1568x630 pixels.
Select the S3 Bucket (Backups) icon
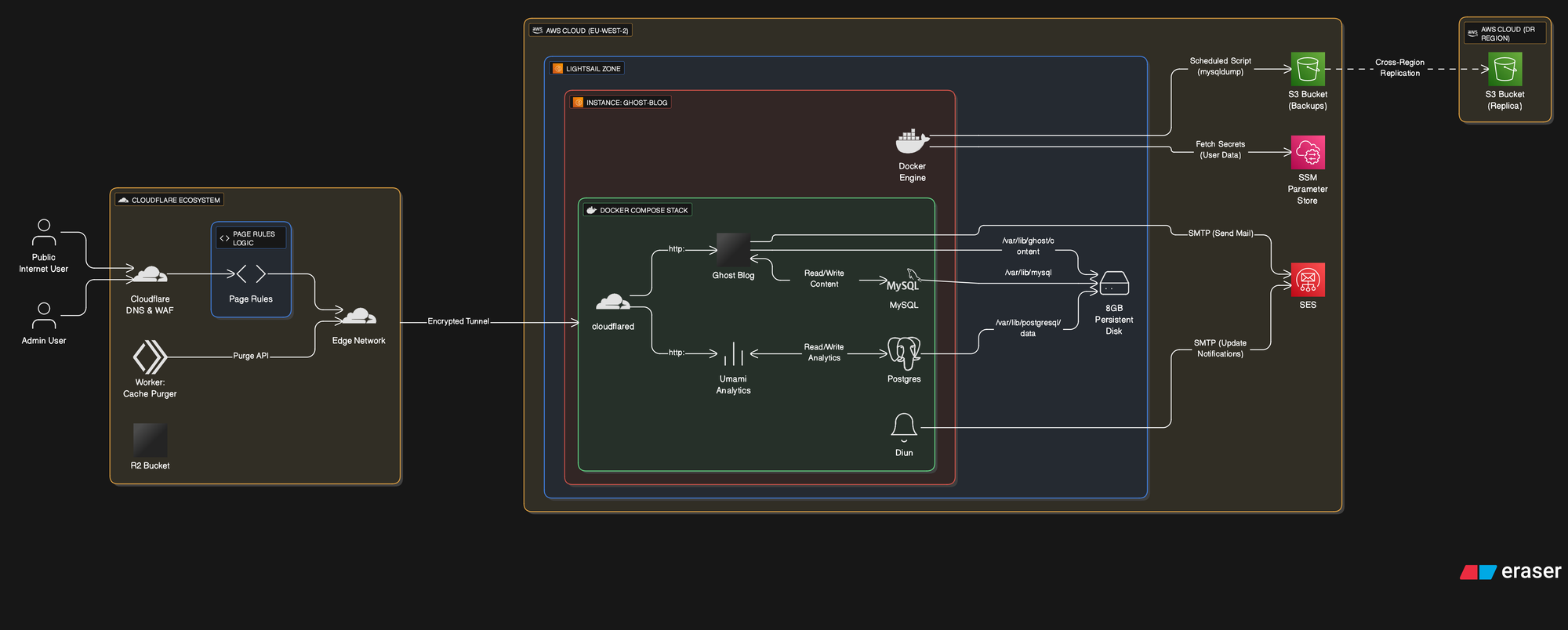1307,69
